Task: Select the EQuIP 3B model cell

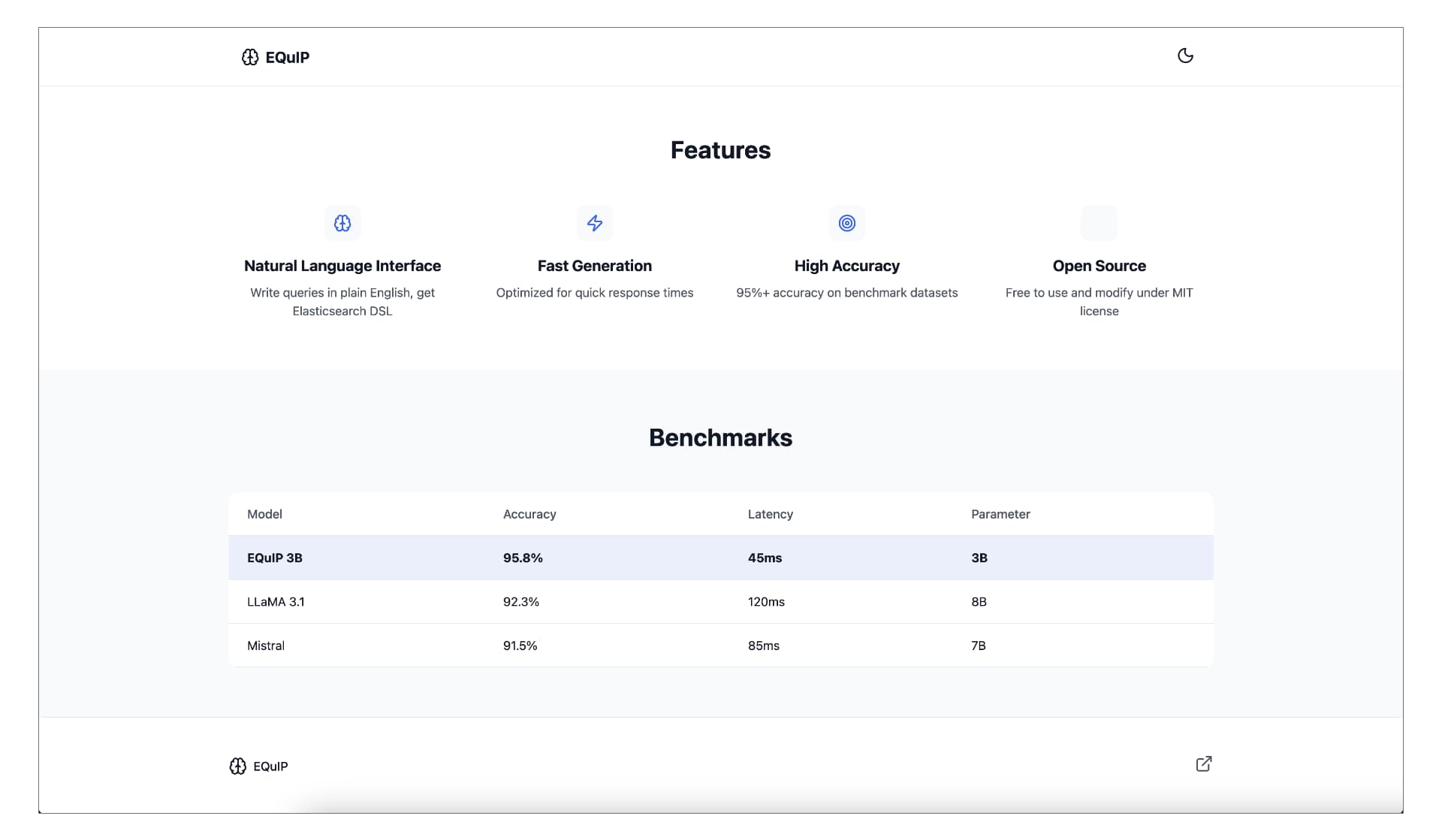Action: tap(275, 558)
